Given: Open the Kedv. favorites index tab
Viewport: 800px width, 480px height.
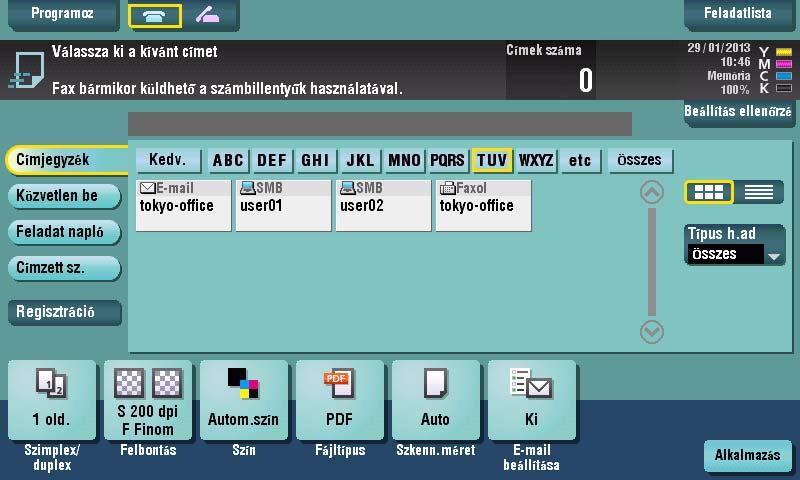Looking at the screenshot, I should tap(168, 160).
